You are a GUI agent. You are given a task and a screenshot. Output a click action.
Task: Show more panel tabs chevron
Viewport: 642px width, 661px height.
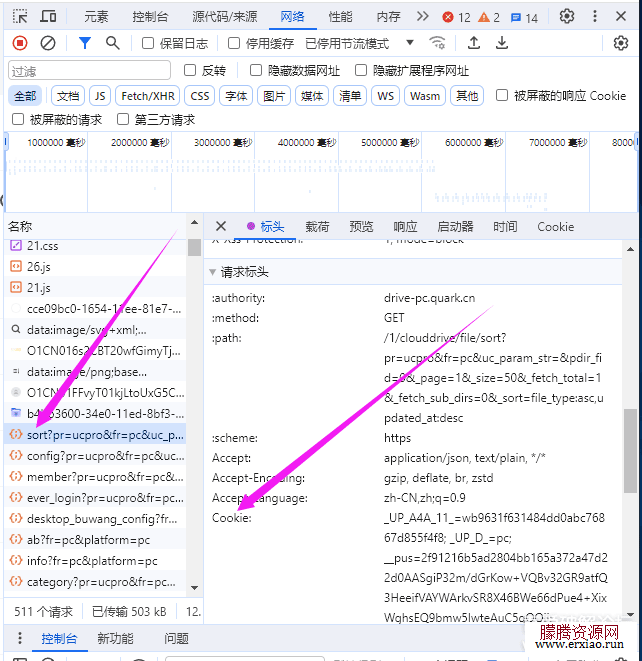tap(422, 16)
